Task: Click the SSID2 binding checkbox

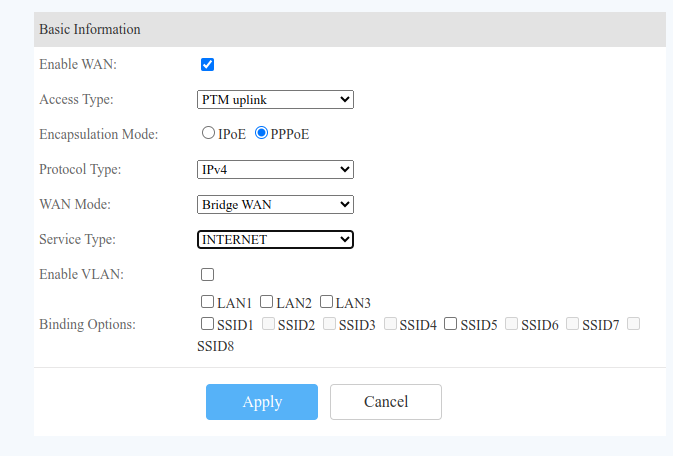Action: [268, 324]
